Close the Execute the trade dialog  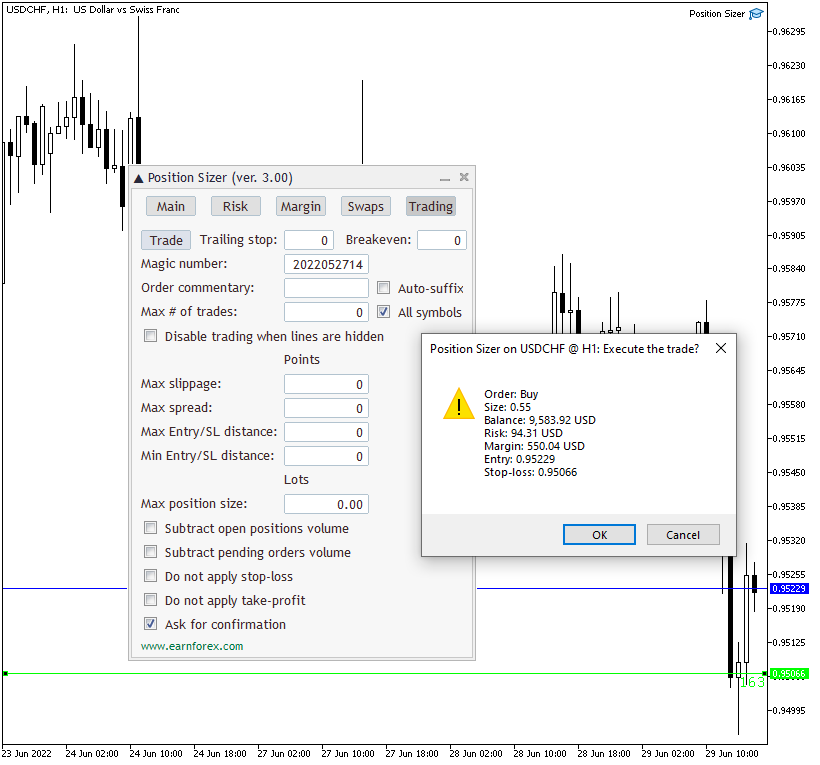pos(720,348)
